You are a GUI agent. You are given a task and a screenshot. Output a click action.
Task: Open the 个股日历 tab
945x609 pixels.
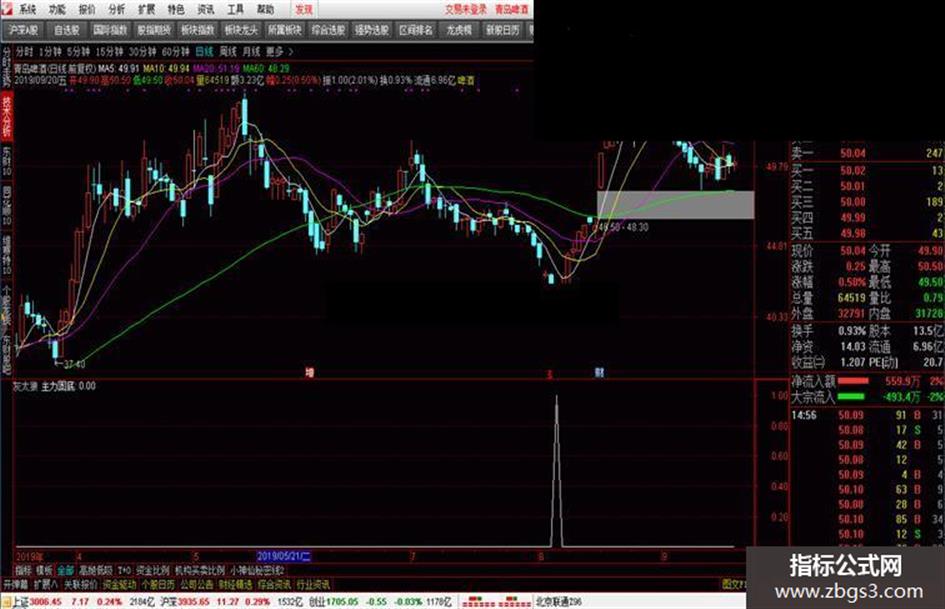point(158,584)
